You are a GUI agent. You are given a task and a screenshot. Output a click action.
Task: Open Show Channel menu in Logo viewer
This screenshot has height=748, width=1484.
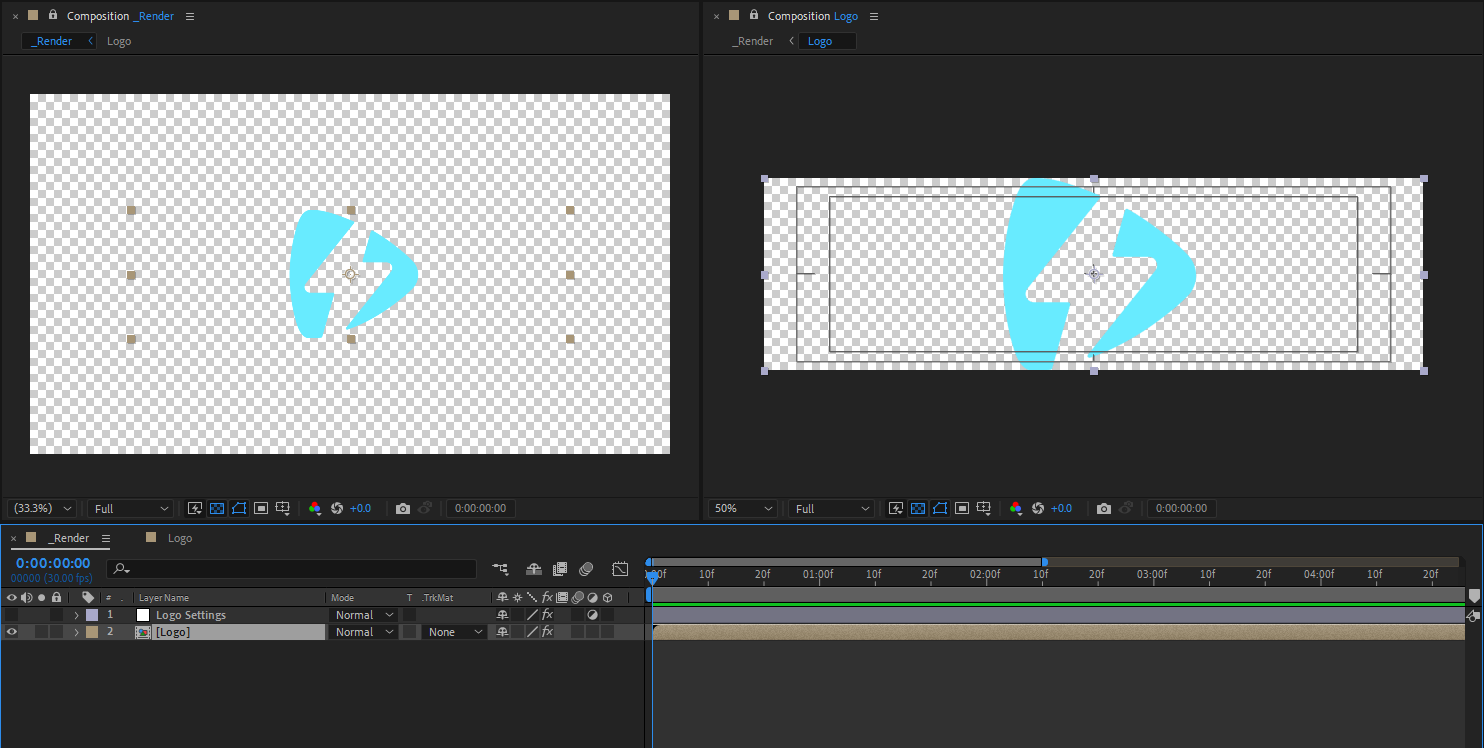click(1016, 508)
